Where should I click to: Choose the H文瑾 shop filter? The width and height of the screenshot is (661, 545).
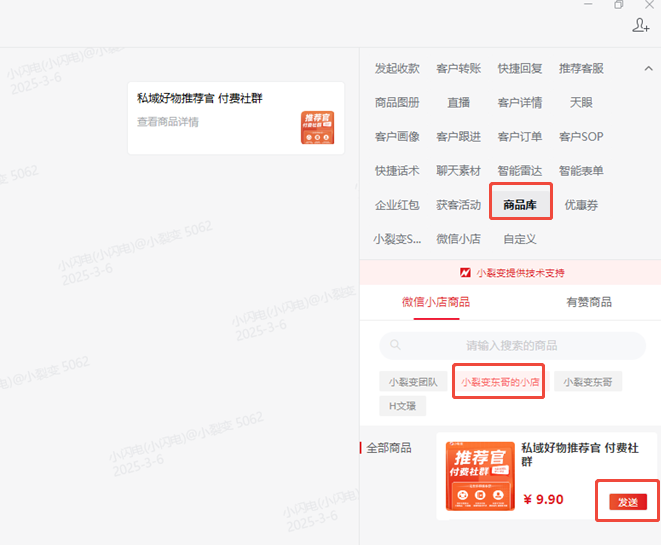[x=403, y=405]
